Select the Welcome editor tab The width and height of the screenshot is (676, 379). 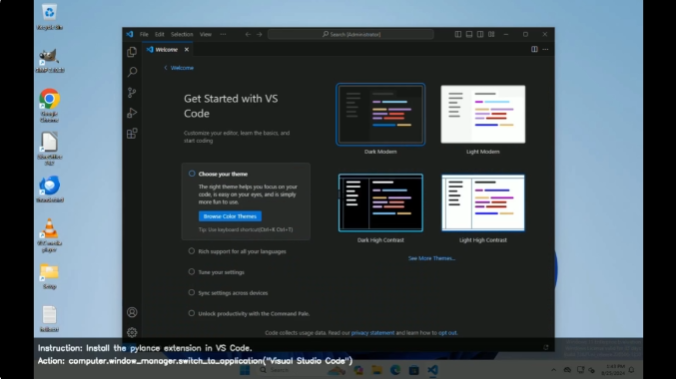coord(168,50)
